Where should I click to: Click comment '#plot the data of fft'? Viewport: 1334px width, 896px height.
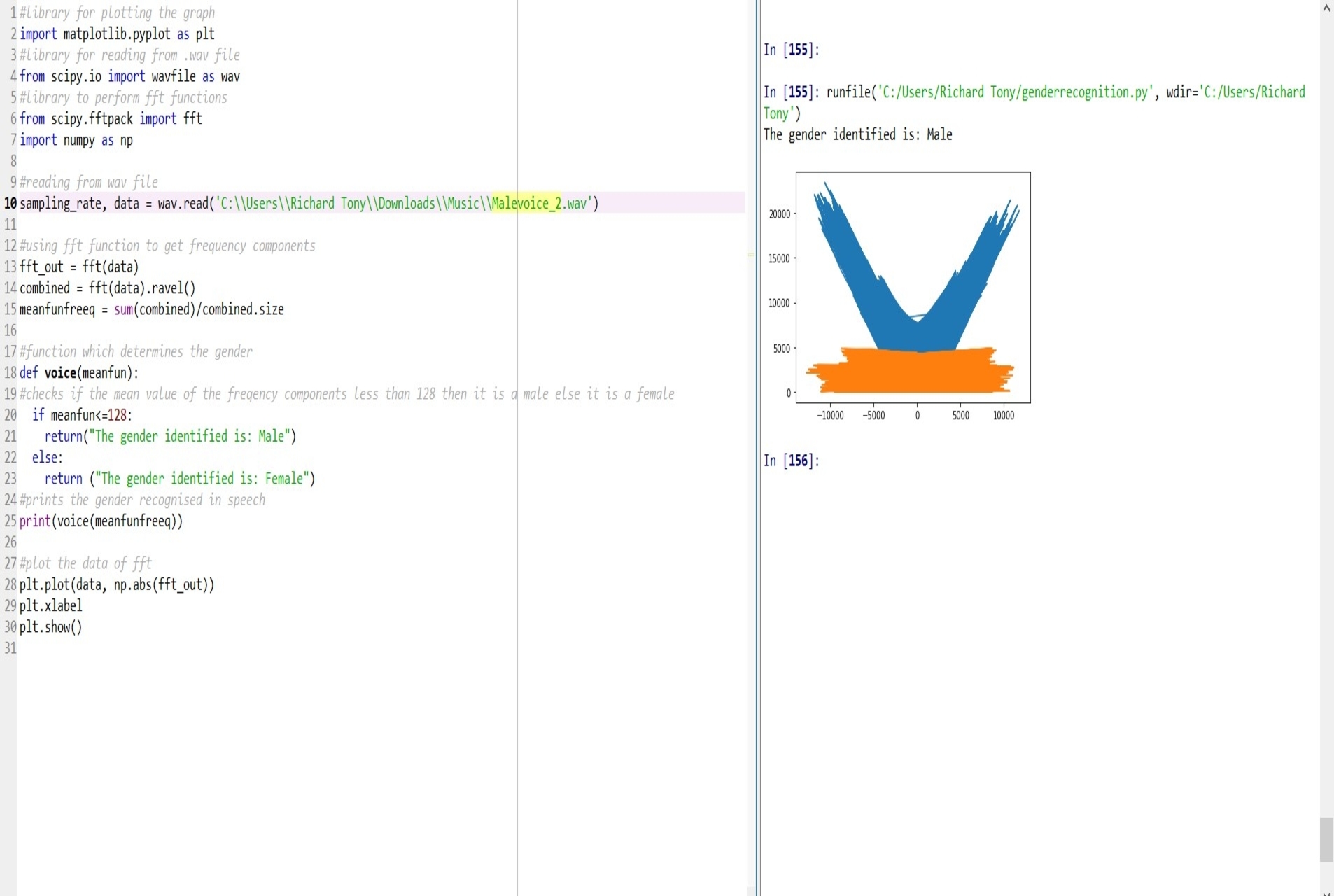(x=85, y=563)
